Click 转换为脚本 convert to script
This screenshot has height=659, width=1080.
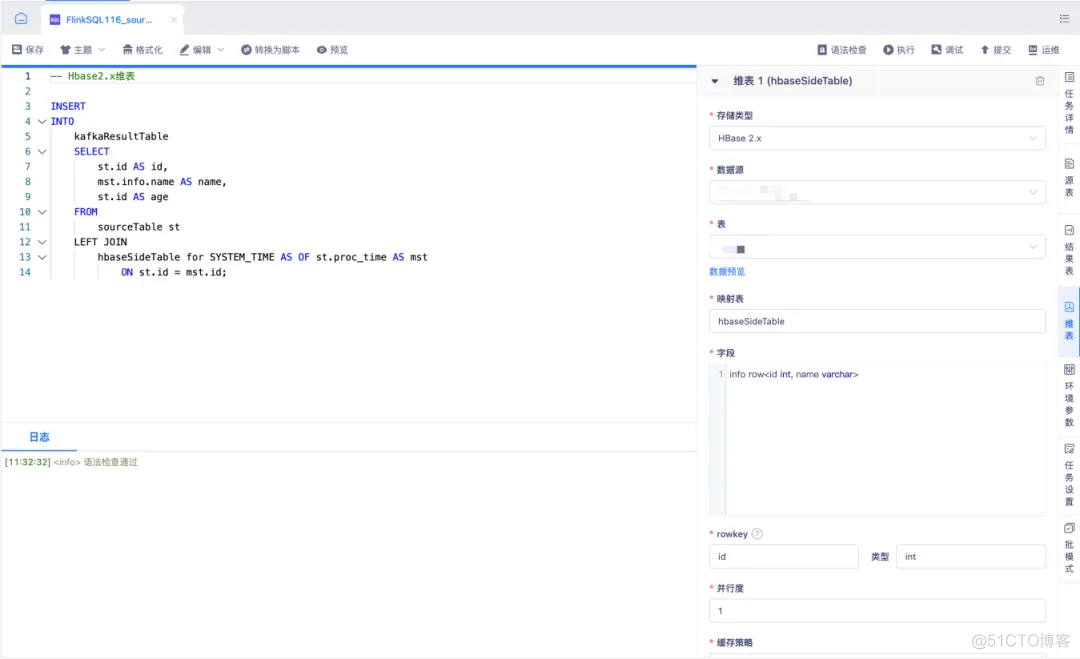coord(270,50)
